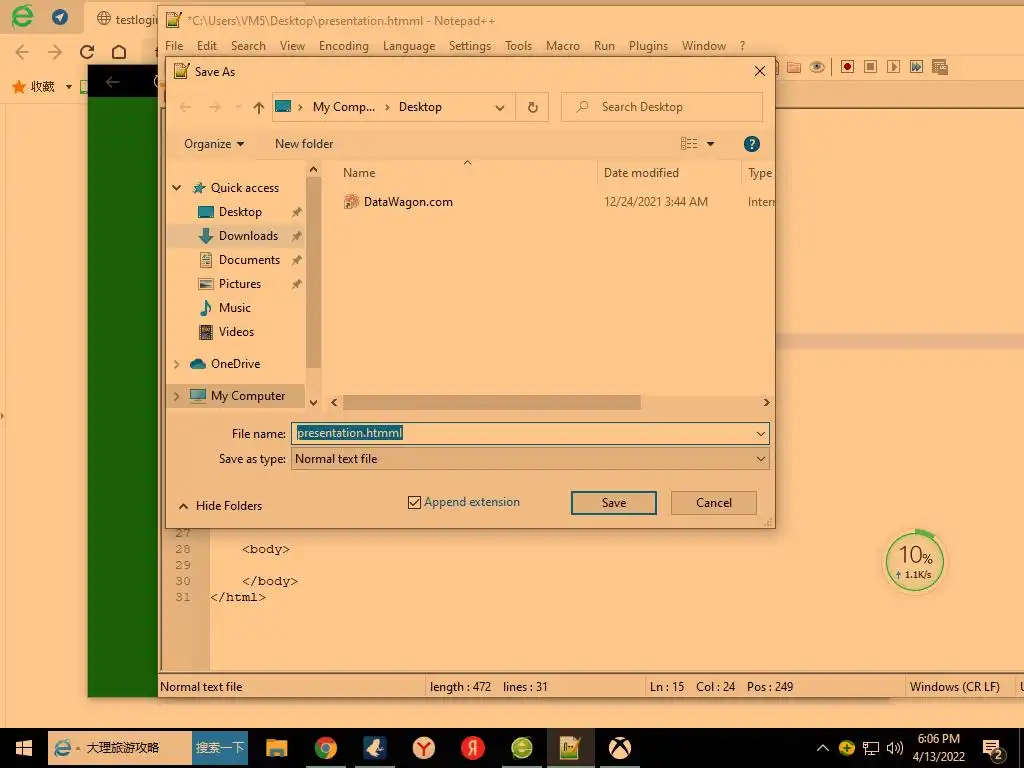1024x768 pixels.
Task: Click the Stop recording macro icon
Action: (x=870, y=67)
